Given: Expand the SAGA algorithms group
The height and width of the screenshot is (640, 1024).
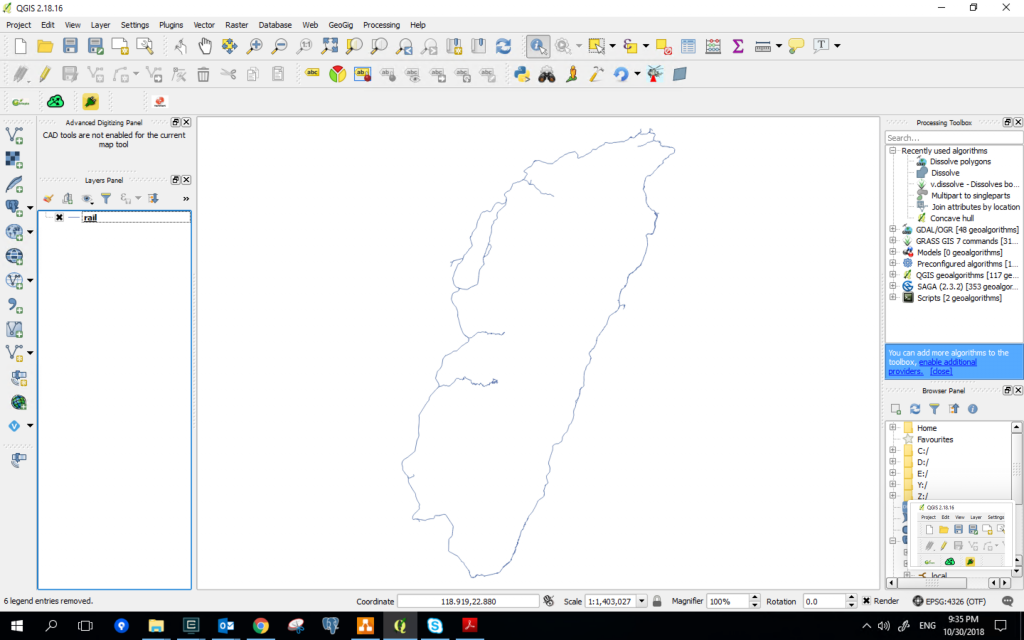Looking at the screenshot, I should pyautogui.click(x=893, y=286).
